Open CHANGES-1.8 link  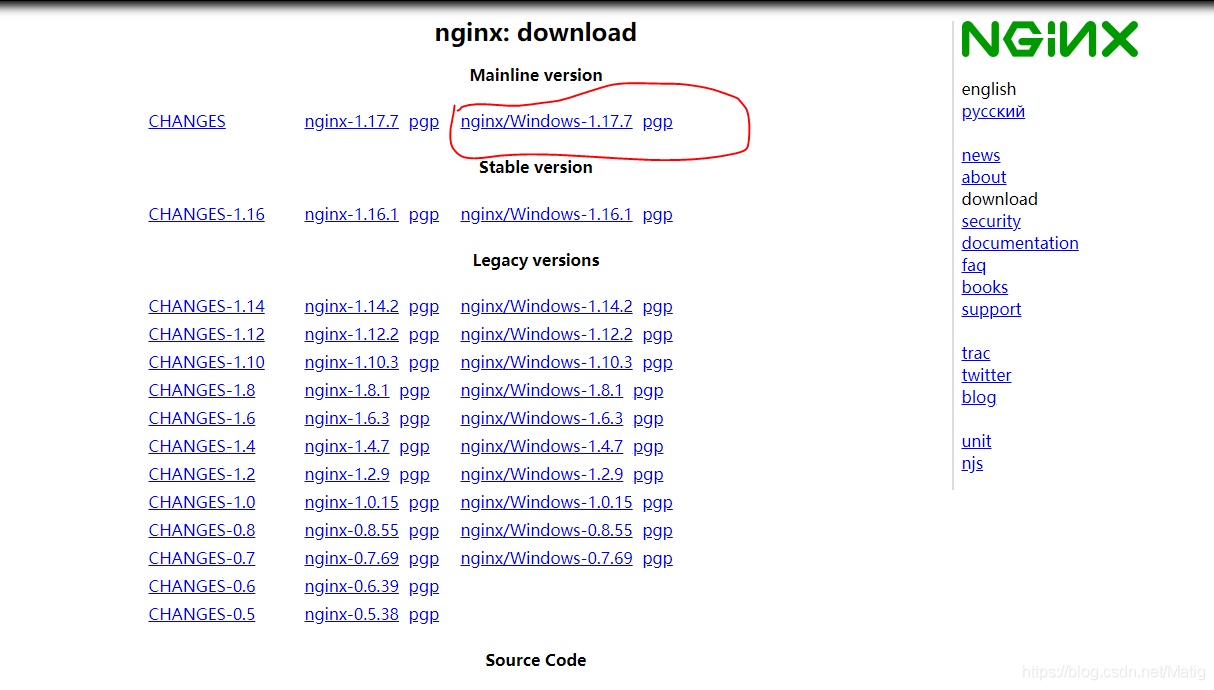pos(201,390)
